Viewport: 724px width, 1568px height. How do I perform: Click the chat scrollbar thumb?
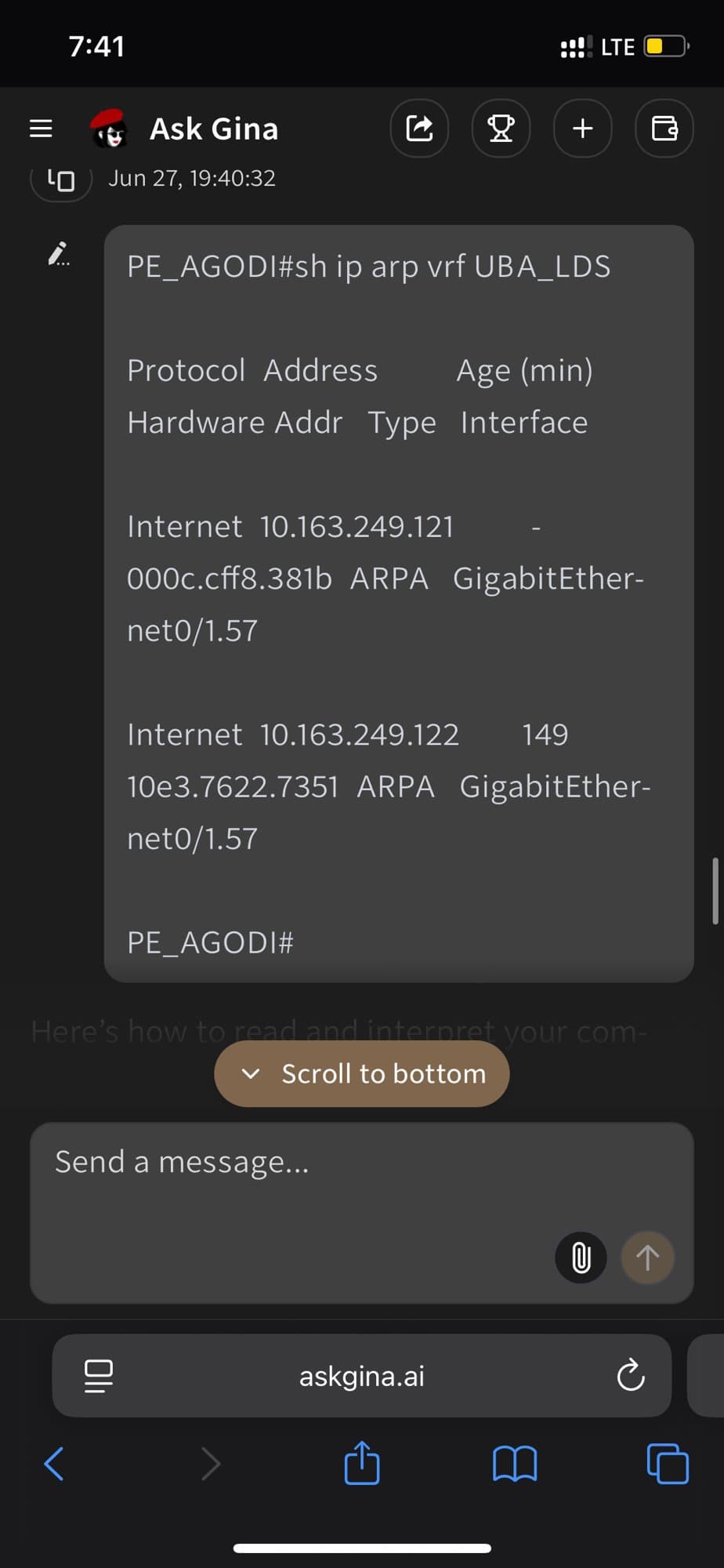coord(715,891)
